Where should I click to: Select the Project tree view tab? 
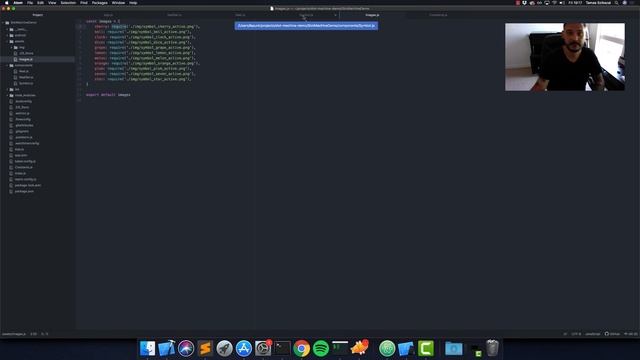click(x=38, y=15)
